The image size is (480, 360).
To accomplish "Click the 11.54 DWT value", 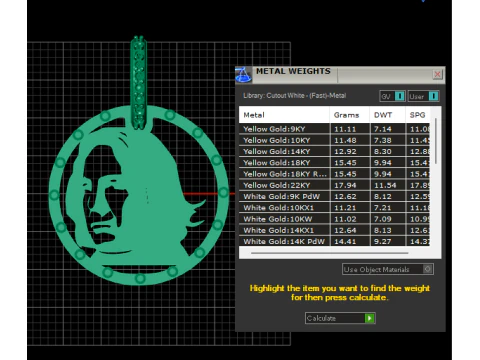I will pyautogui.click(x=385, y=185).
